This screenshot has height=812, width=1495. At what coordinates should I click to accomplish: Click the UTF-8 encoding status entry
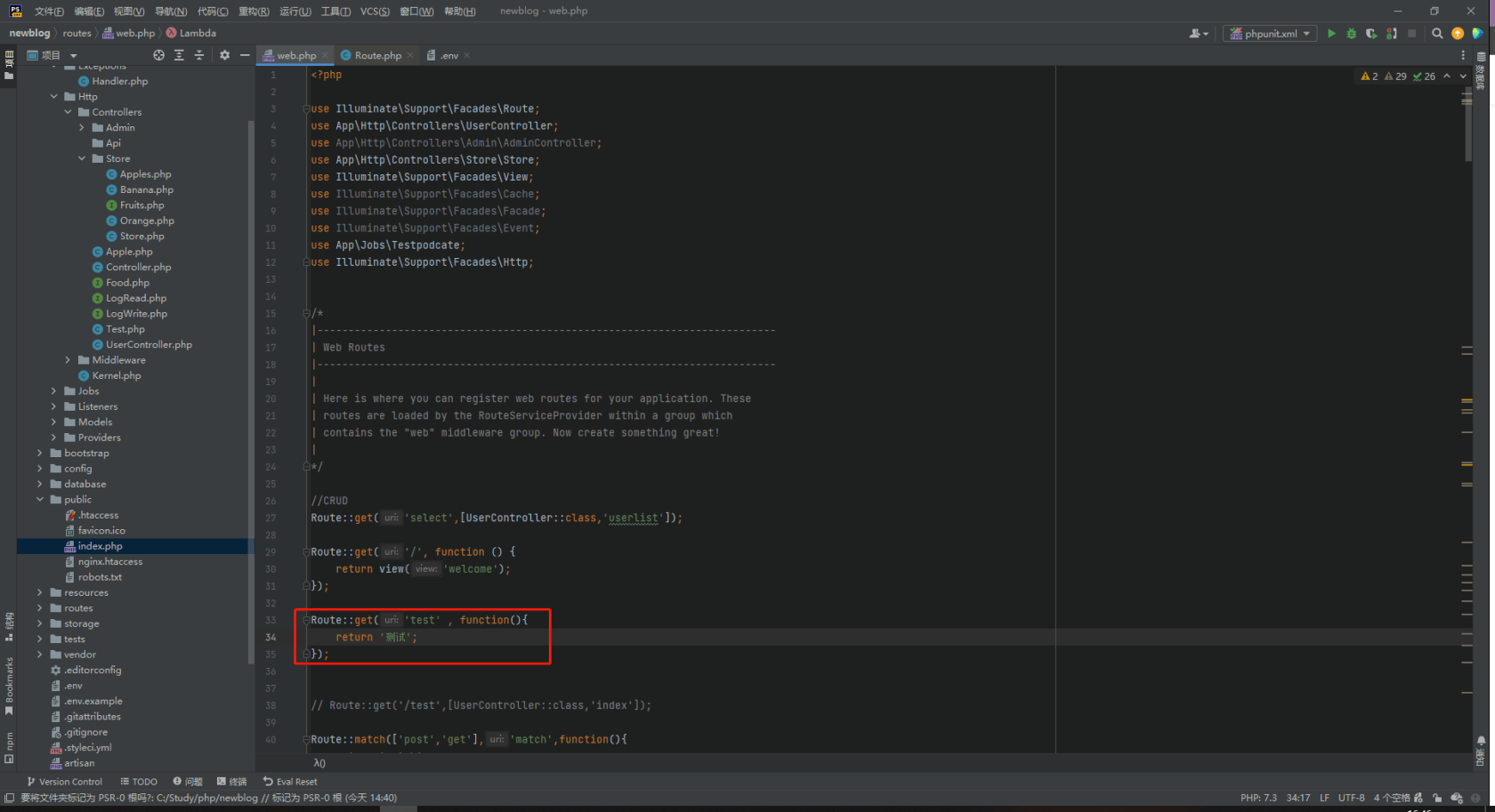[x=1351, y=798]
